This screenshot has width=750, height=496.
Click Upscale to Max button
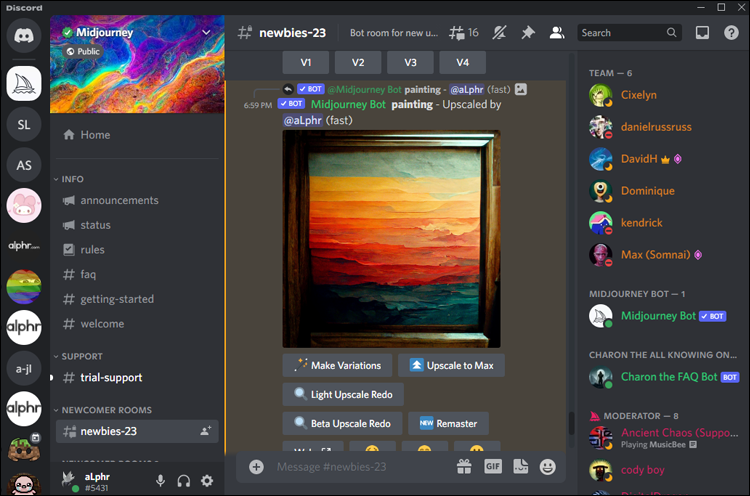click(x=451, y=365)
